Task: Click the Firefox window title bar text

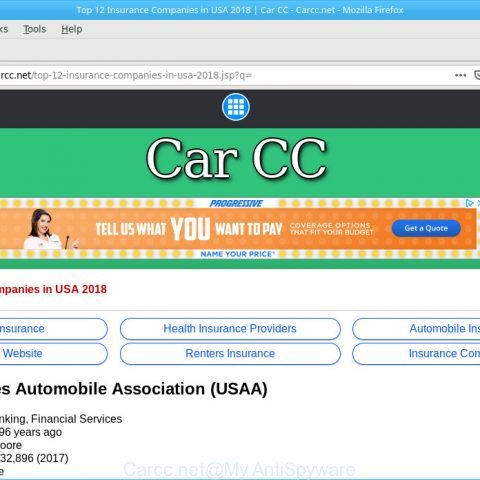Action: tap(240, 10)
